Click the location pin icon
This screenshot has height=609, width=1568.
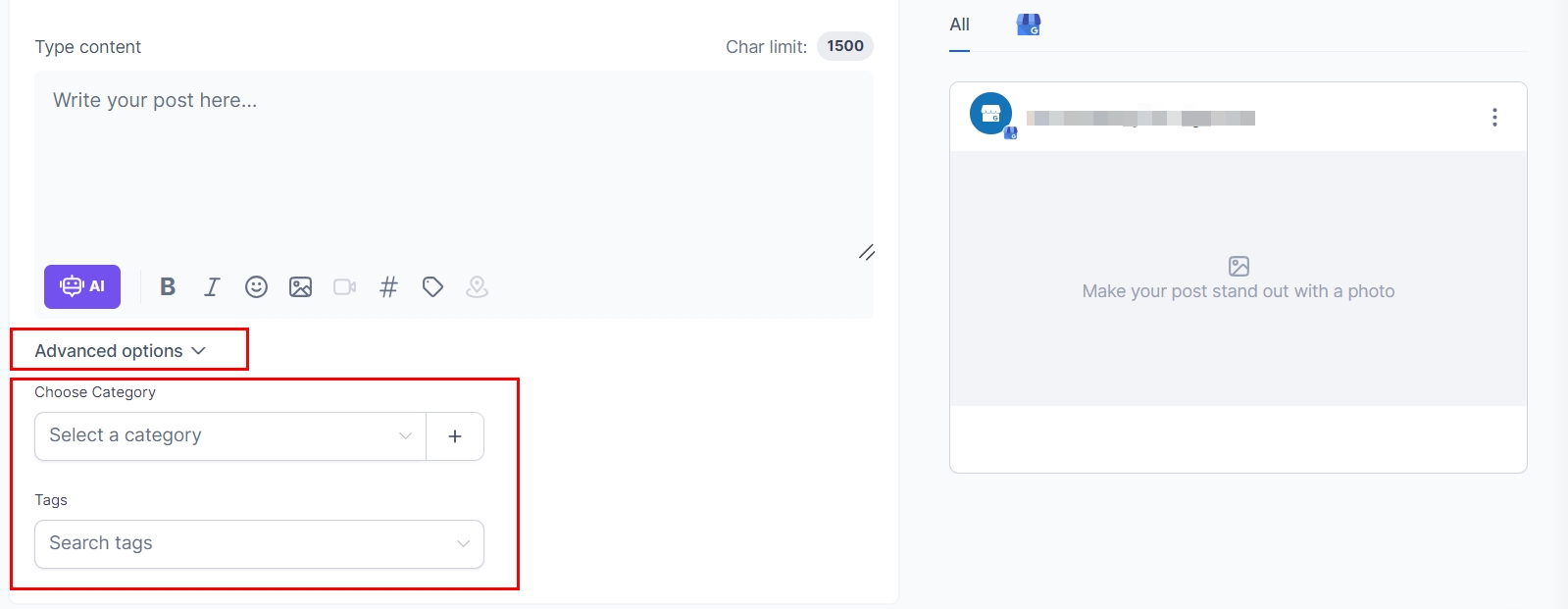click(x=477, y=286)
